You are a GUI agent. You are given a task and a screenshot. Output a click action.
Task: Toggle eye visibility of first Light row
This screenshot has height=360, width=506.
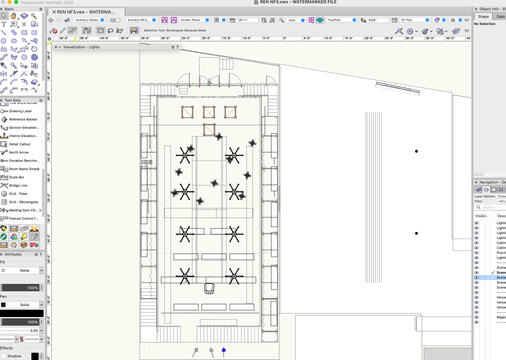tap(476, 223)
